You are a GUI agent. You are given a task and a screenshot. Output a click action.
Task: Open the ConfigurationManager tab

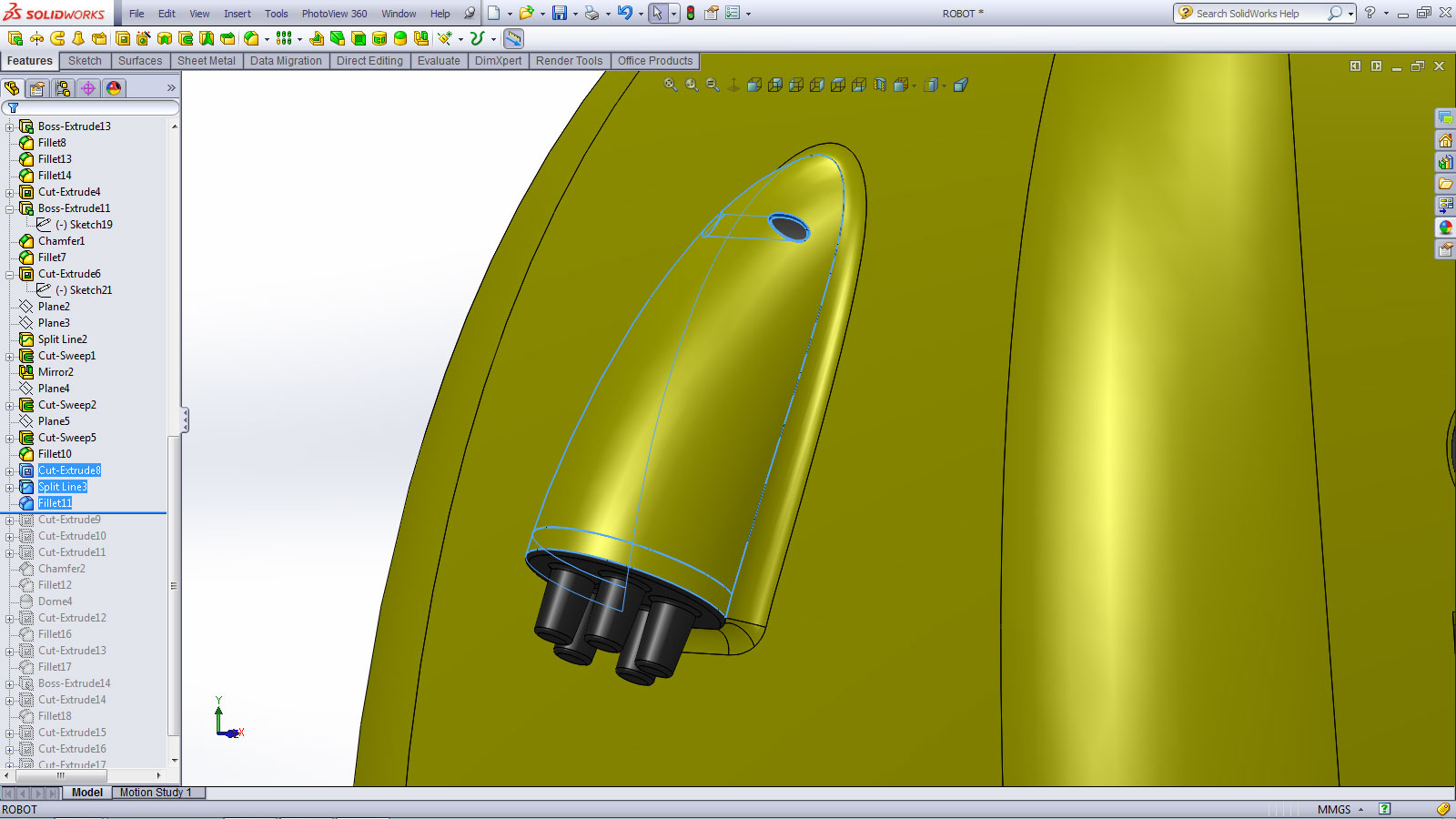pos(63,88)
